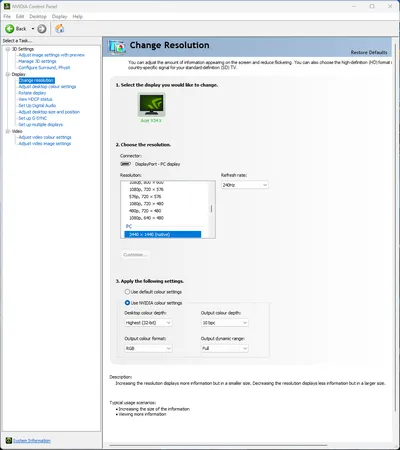
Task: Open View HDCP status
Action: tap(35, 99)
